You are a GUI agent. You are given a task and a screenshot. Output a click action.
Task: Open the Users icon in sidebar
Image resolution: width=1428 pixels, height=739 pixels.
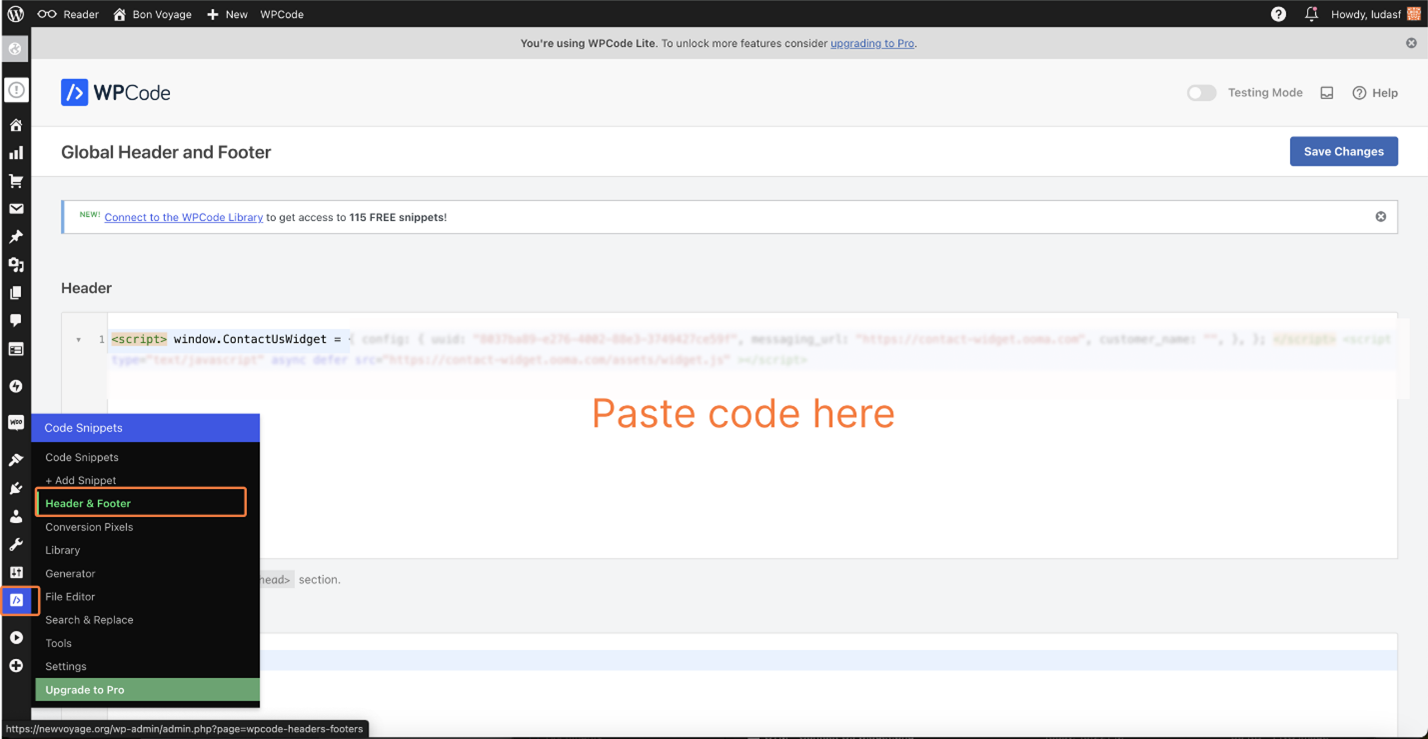[16, 517]
